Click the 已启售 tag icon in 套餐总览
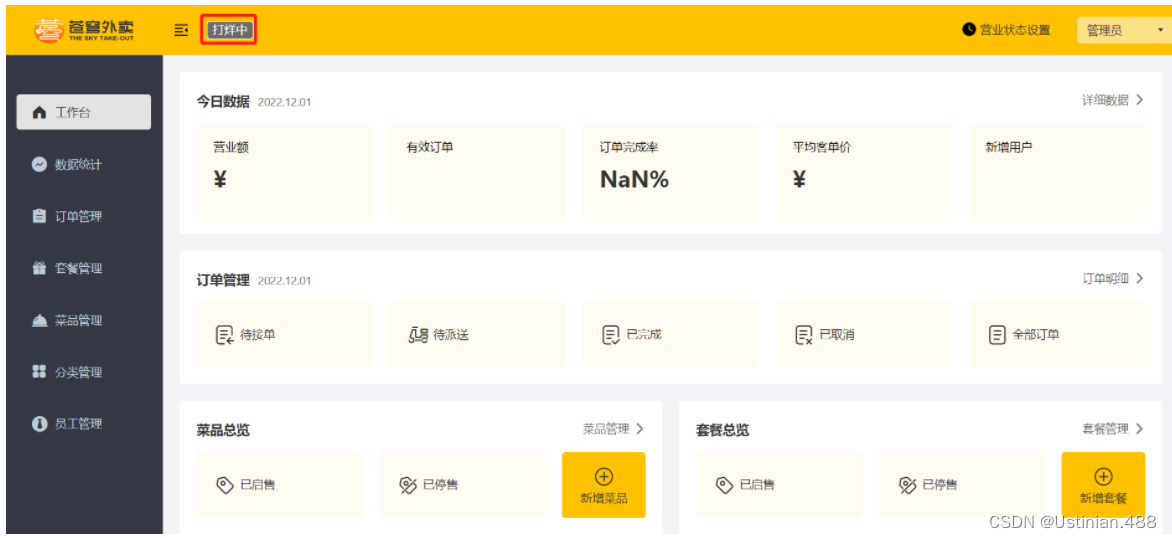1172x538 pixels. pyautogui.click(x=724, y=485)
